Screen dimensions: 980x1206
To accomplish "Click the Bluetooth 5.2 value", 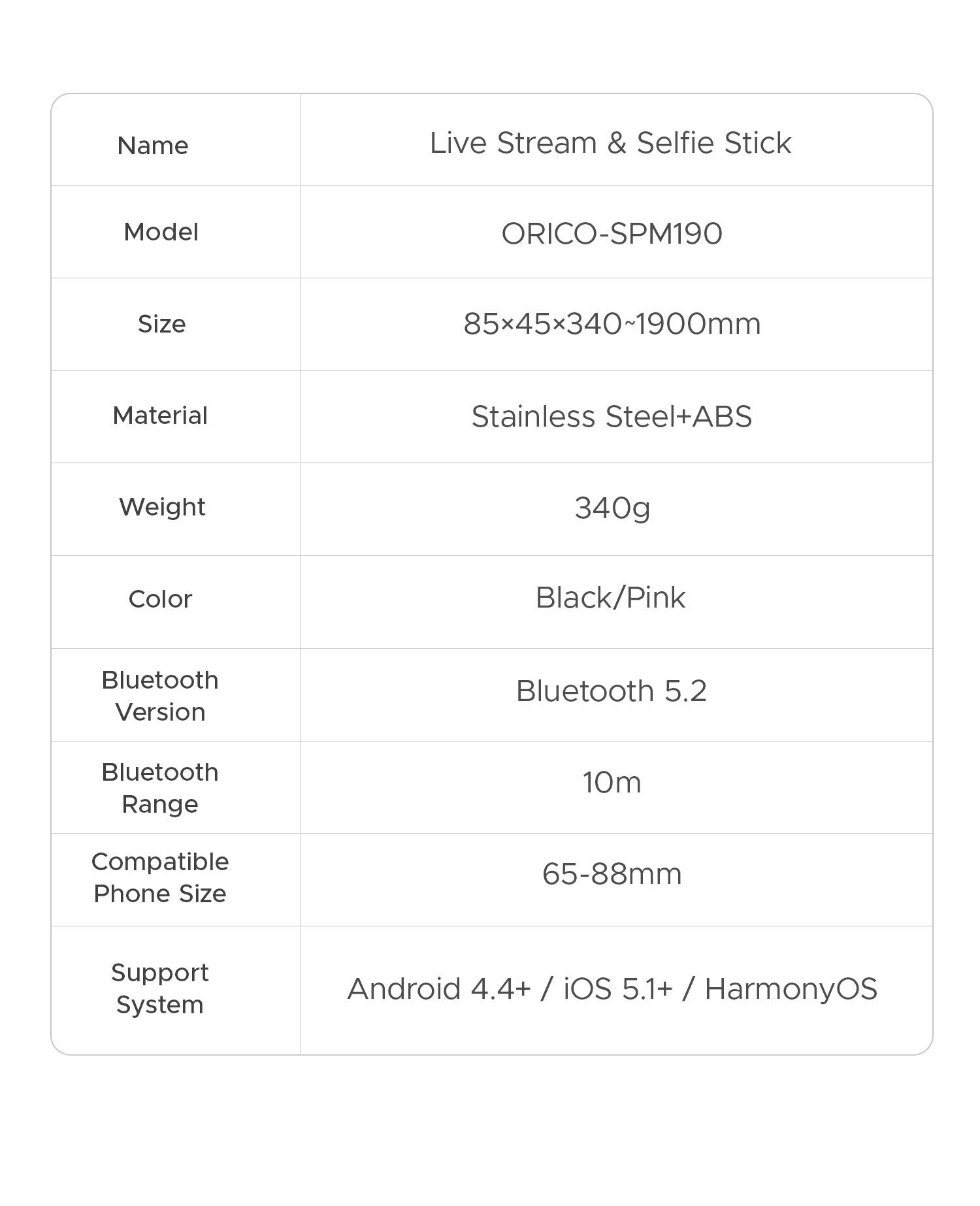I will (x=612, y=691).
